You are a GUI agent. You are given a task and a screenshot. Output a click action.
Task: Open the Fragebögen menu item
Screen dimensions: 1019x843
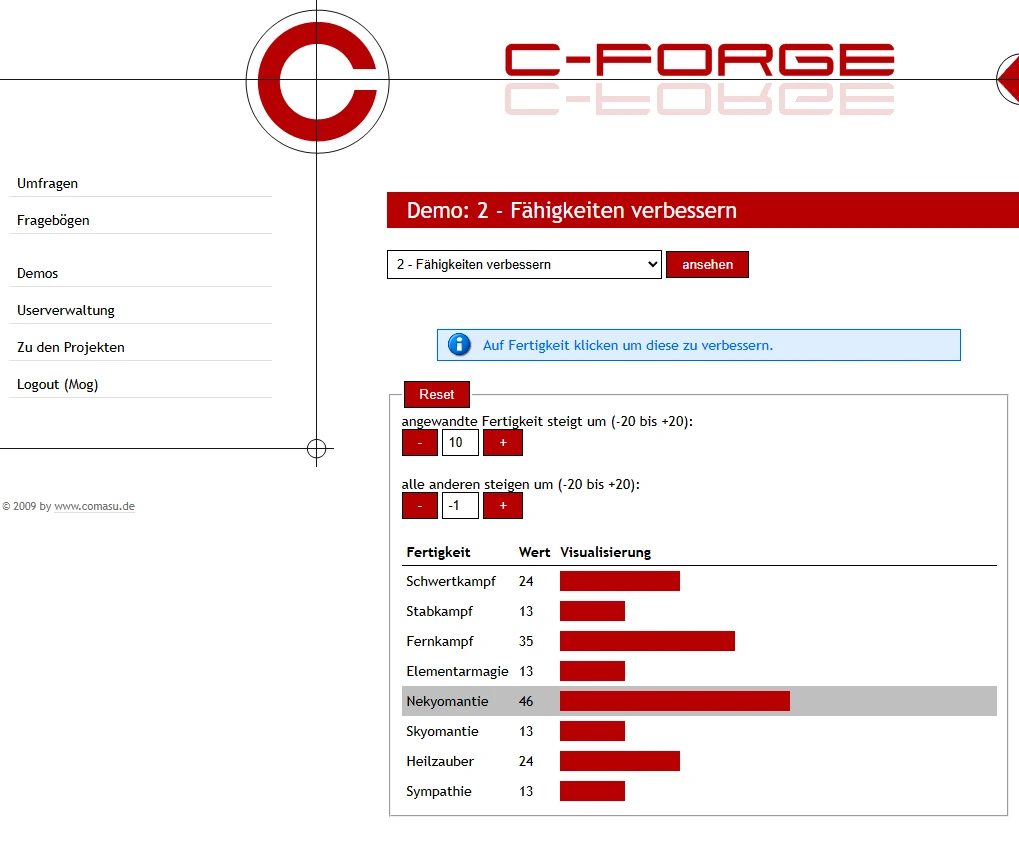pyautogui.click(x=53, y=220)
